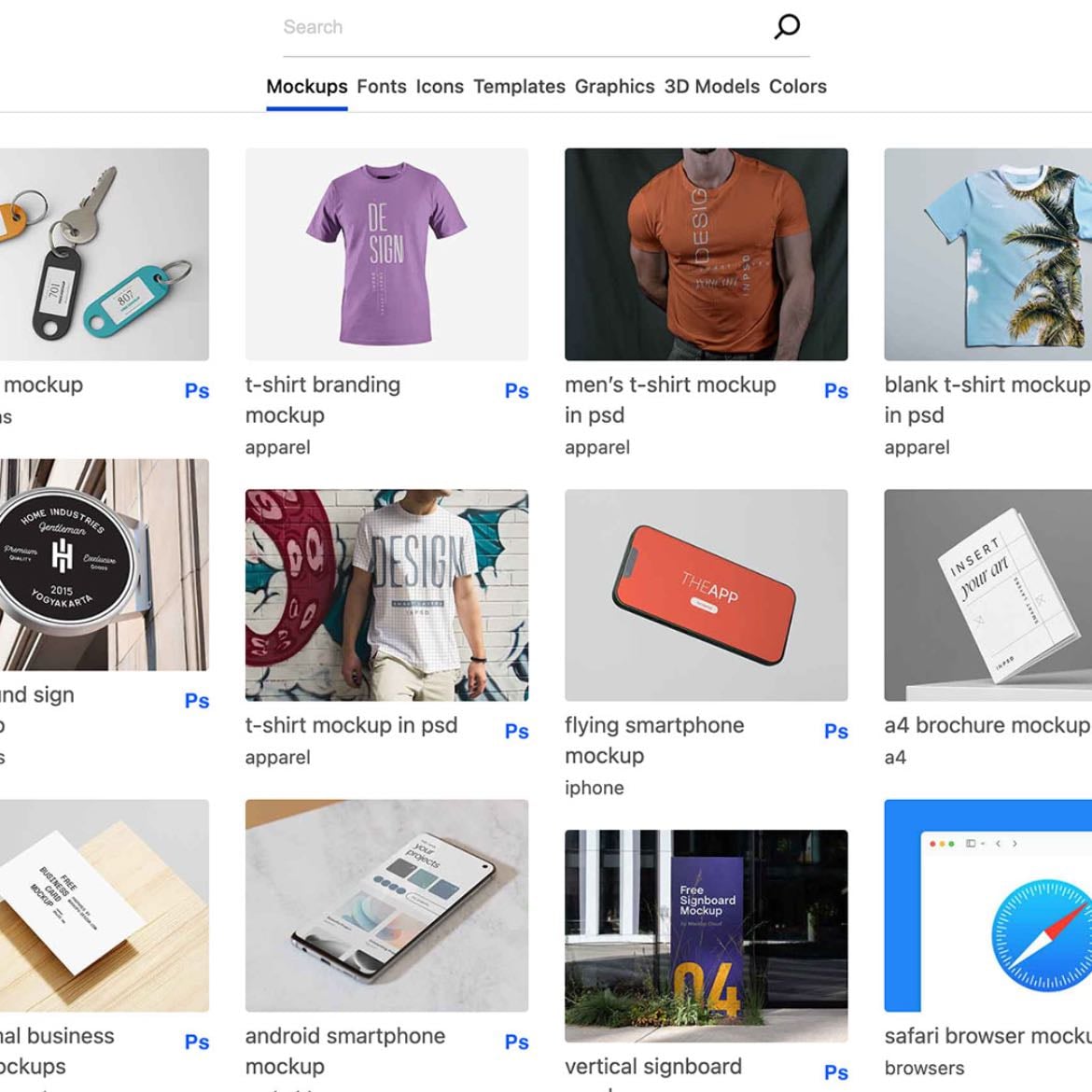Click the "flying smartphone mockup" title
The width and height of the screenshot is (1092, 1092).
(654, 740)
